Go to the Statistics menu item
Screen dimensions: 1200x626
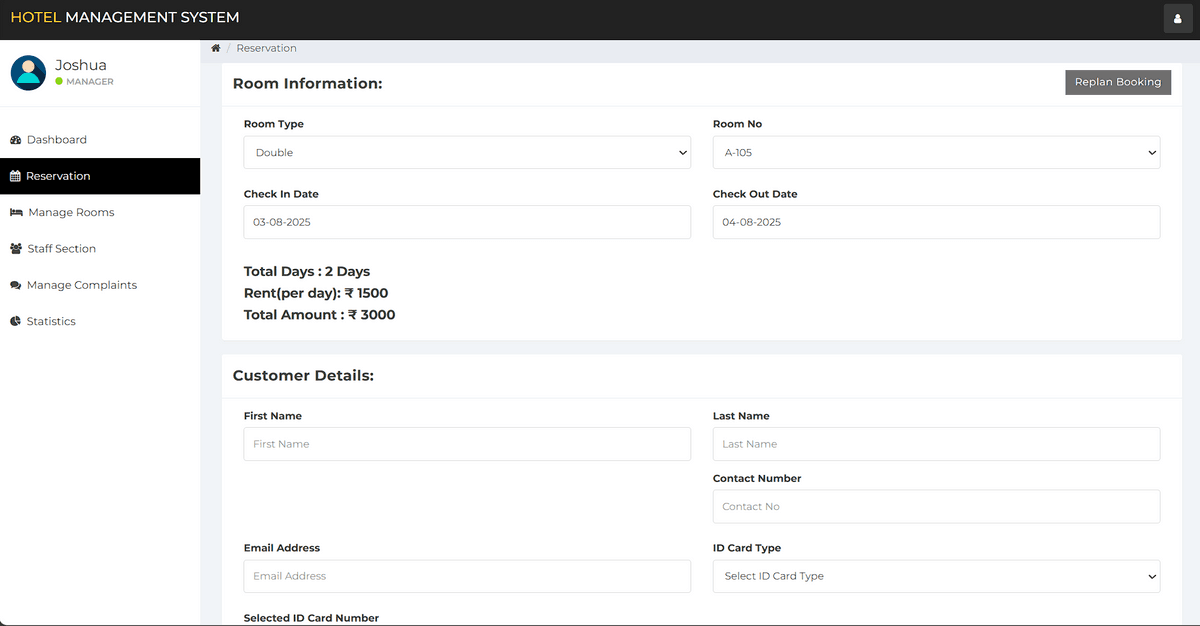coord(51,321)
